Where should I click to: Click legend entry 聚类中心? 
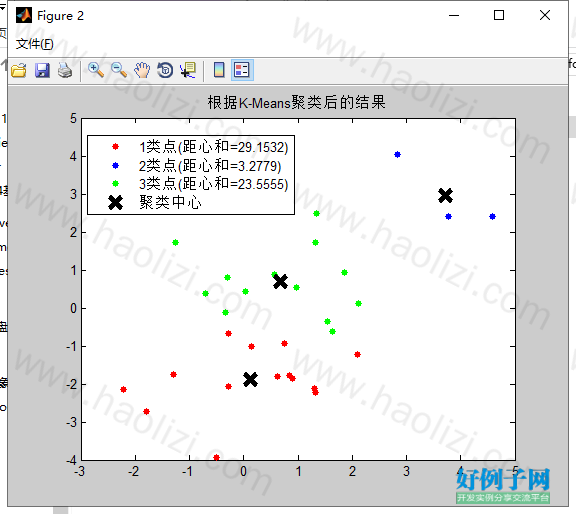click(170, 202)
